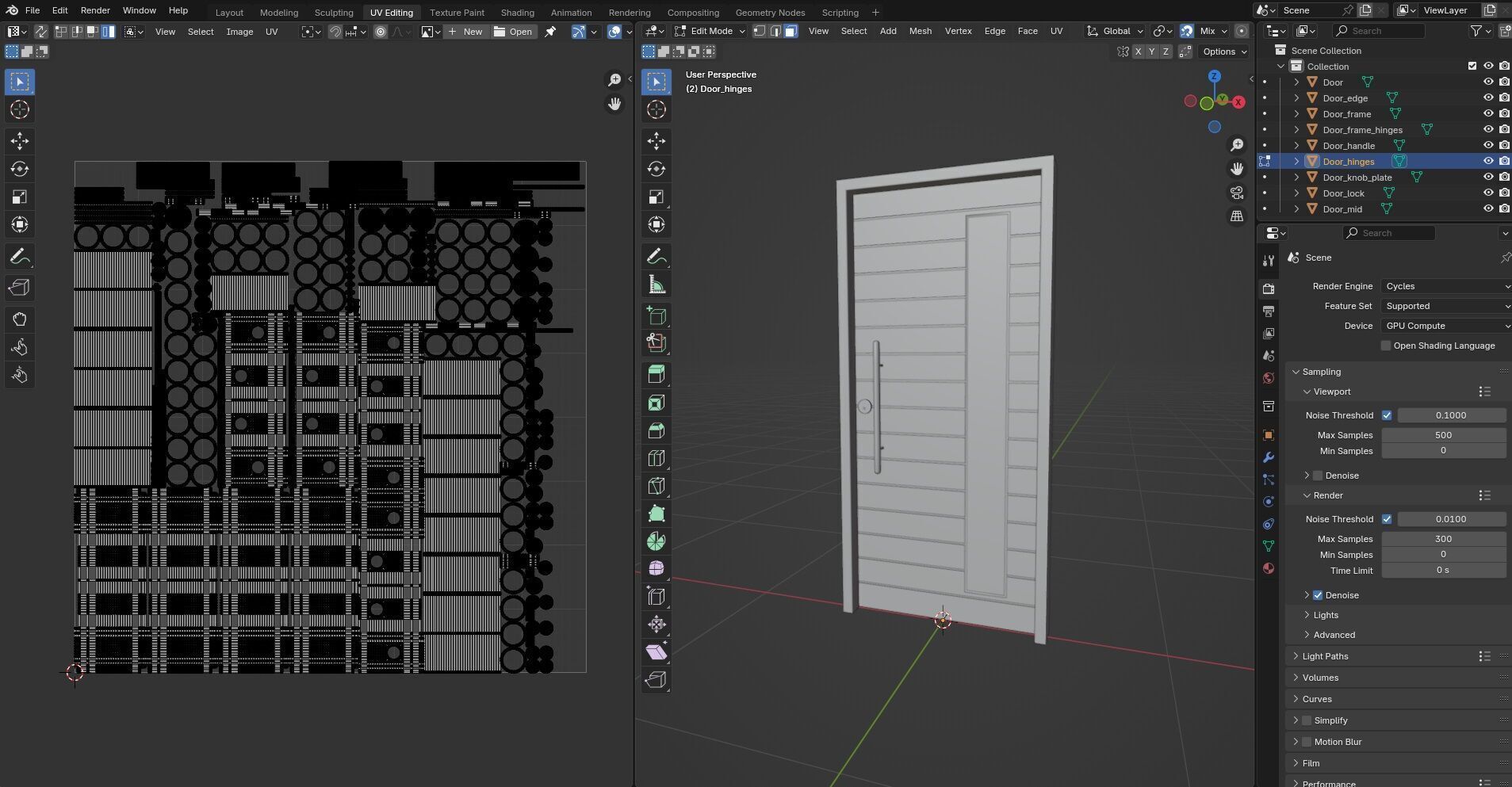
Task: Adjust render Noise Threshold value
Action: pos(1451,519)
